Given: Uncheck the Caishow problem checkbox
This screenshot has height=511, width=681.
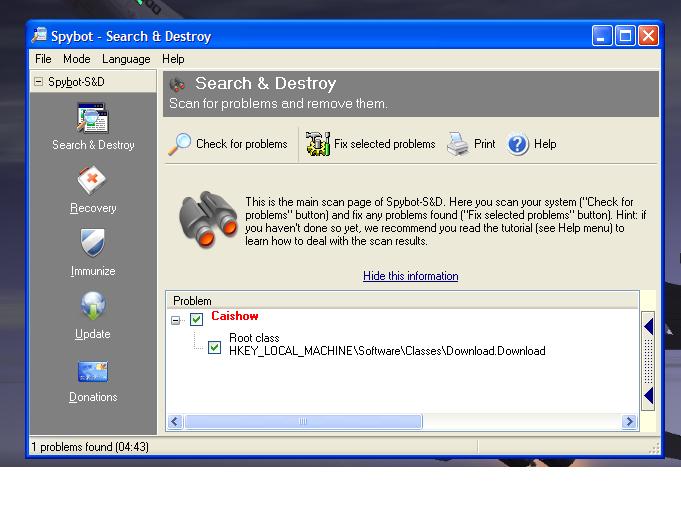Looking at the screenshot, I should (x=196, y=320).
